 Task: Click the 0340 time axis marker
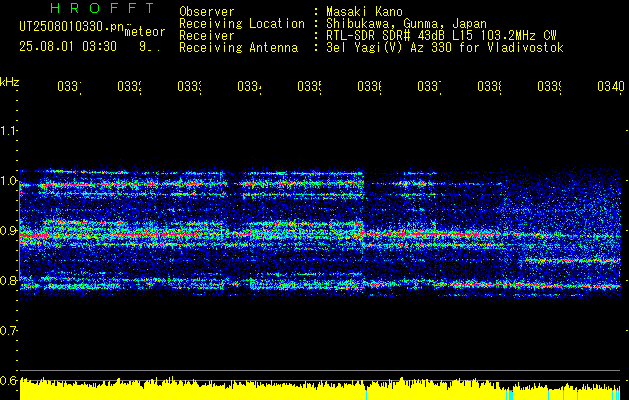click(611, 86)
